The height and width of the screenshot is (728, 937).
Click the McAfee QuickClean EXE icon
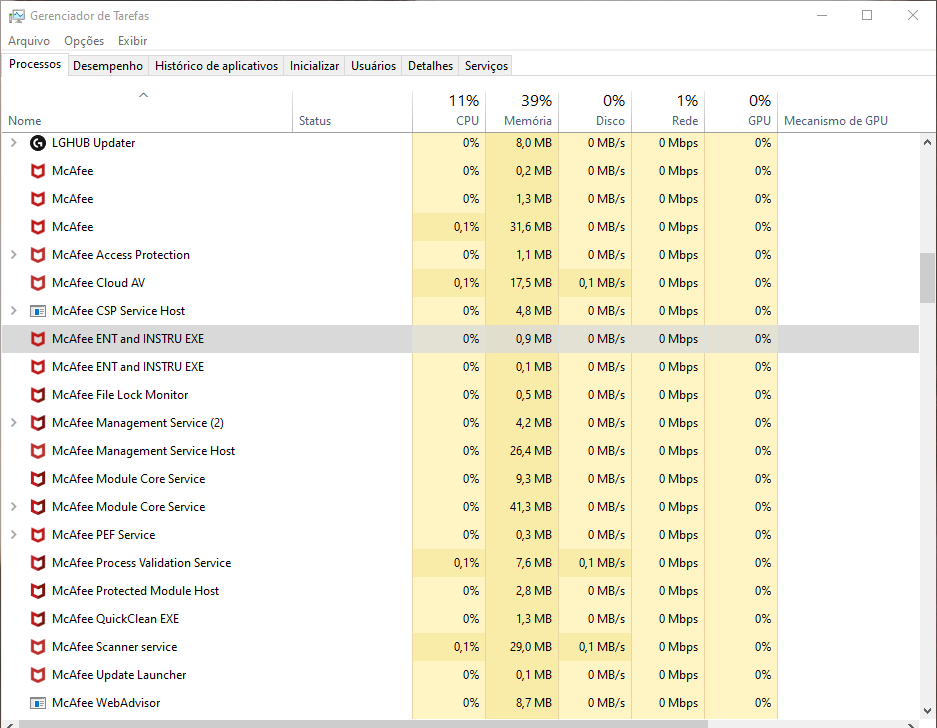(38, 619)
